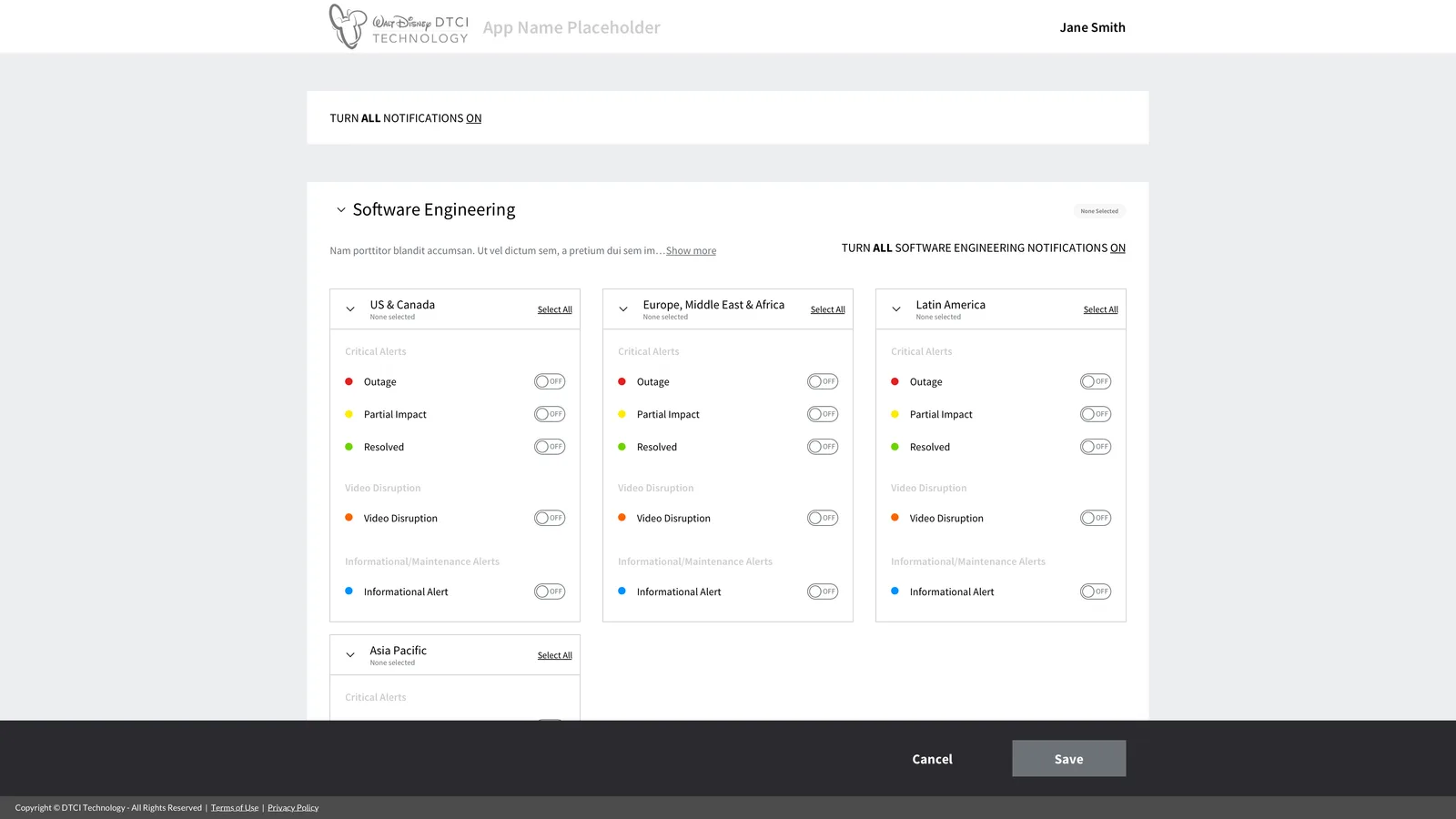Click the copyright DTCI Technology footer text
The height and width of the screenshot is (819, 1456).
[x=108, y=808]
